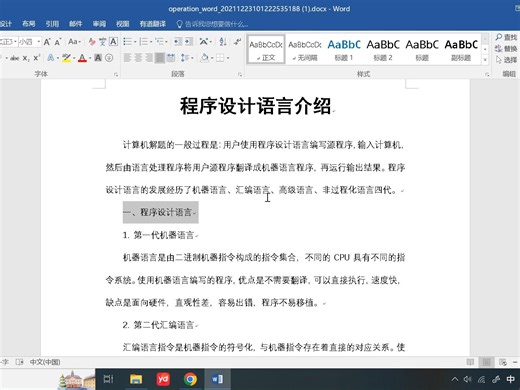Decrease paragraph indent
The image size is (520, 390).
pyautogui.click(x=177, y=42)
